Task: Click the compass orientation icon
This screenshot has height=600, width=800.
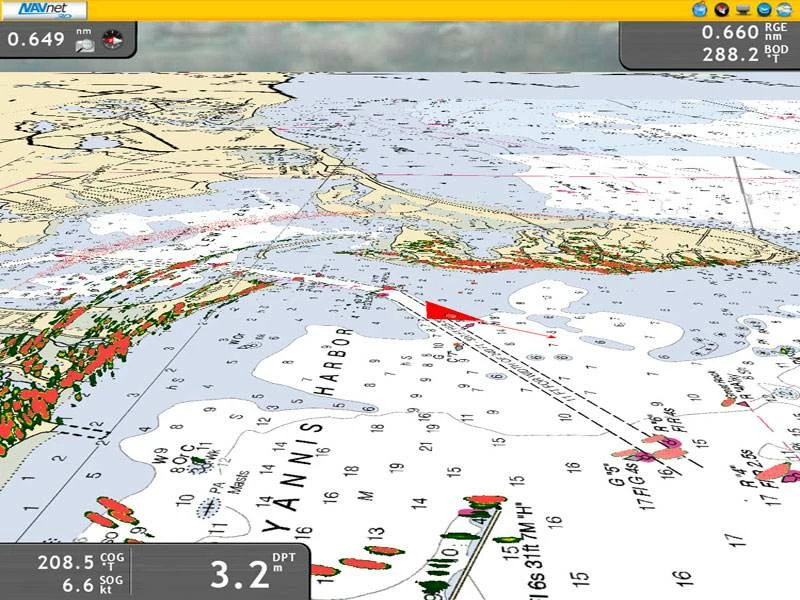Action: 111,41
